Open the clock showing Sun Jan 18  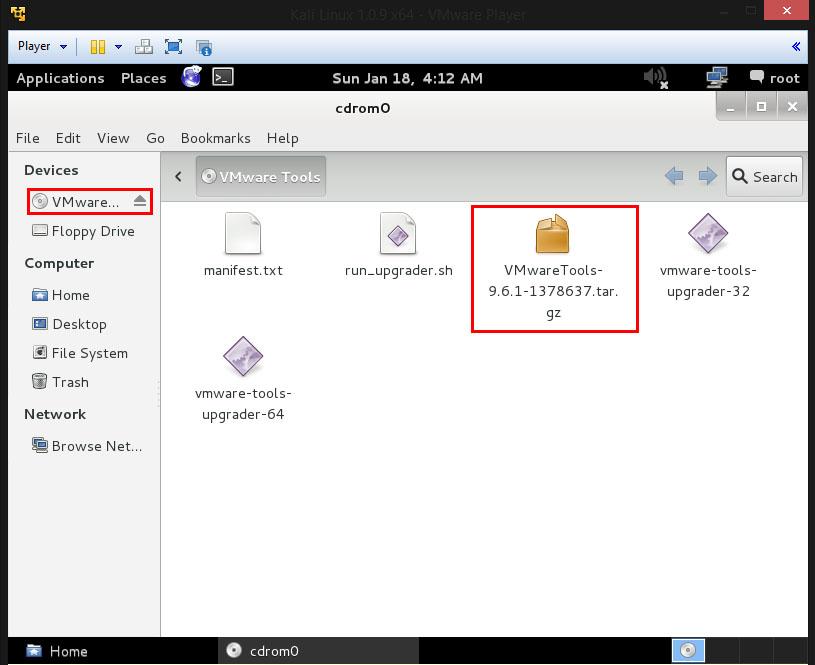pyautogui.click(x=408, y=78)
